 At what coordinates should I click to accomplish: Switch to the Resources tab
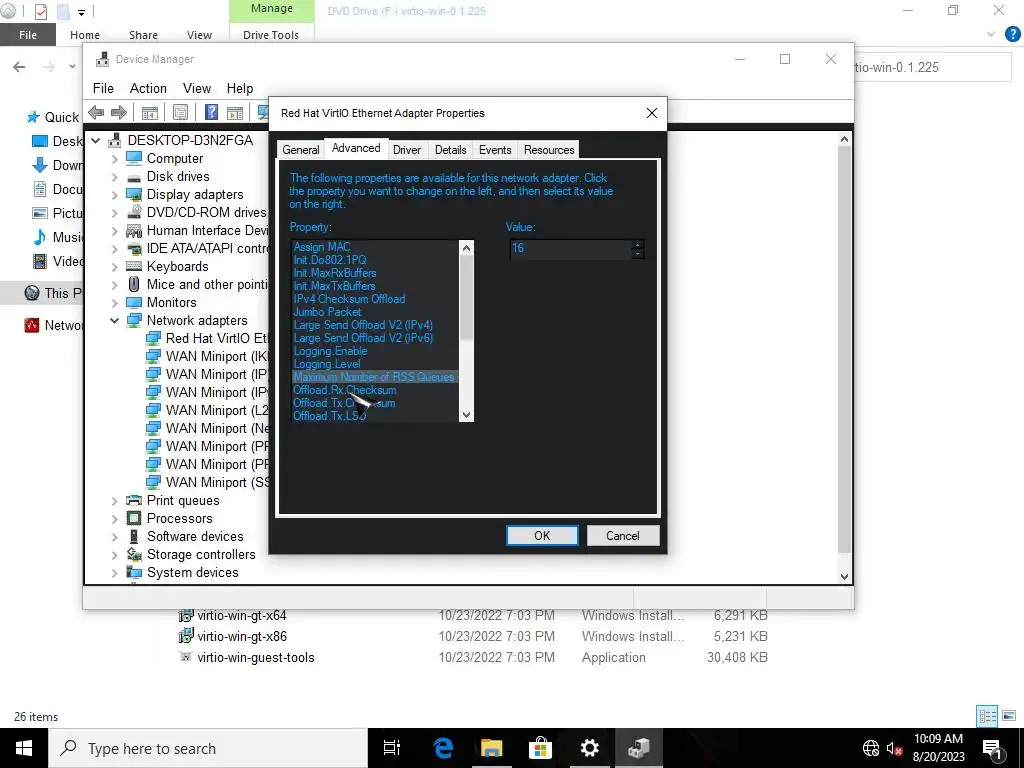549,150
